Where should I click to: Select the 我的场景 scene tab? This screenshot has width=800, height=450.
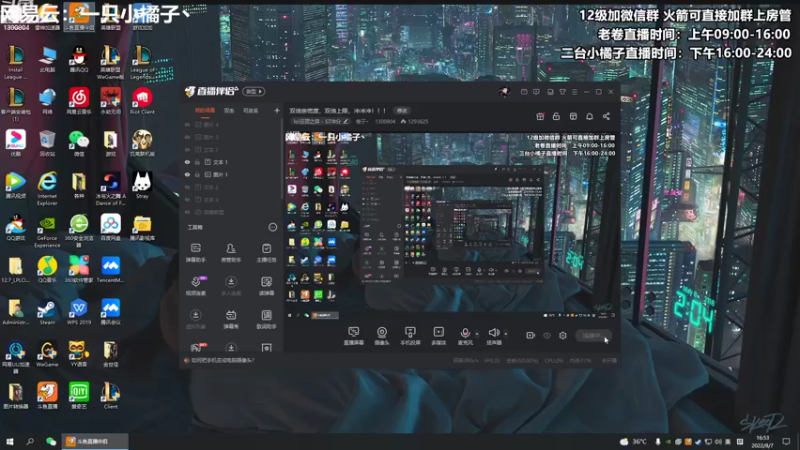(x=205, y=111)
